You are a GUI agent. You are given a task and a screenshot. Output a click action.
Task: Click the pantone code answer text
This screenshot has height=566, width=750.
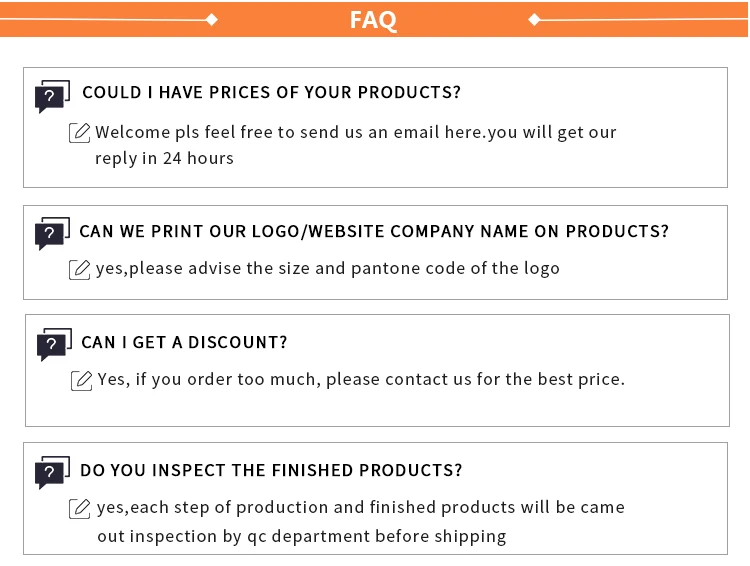328,268
